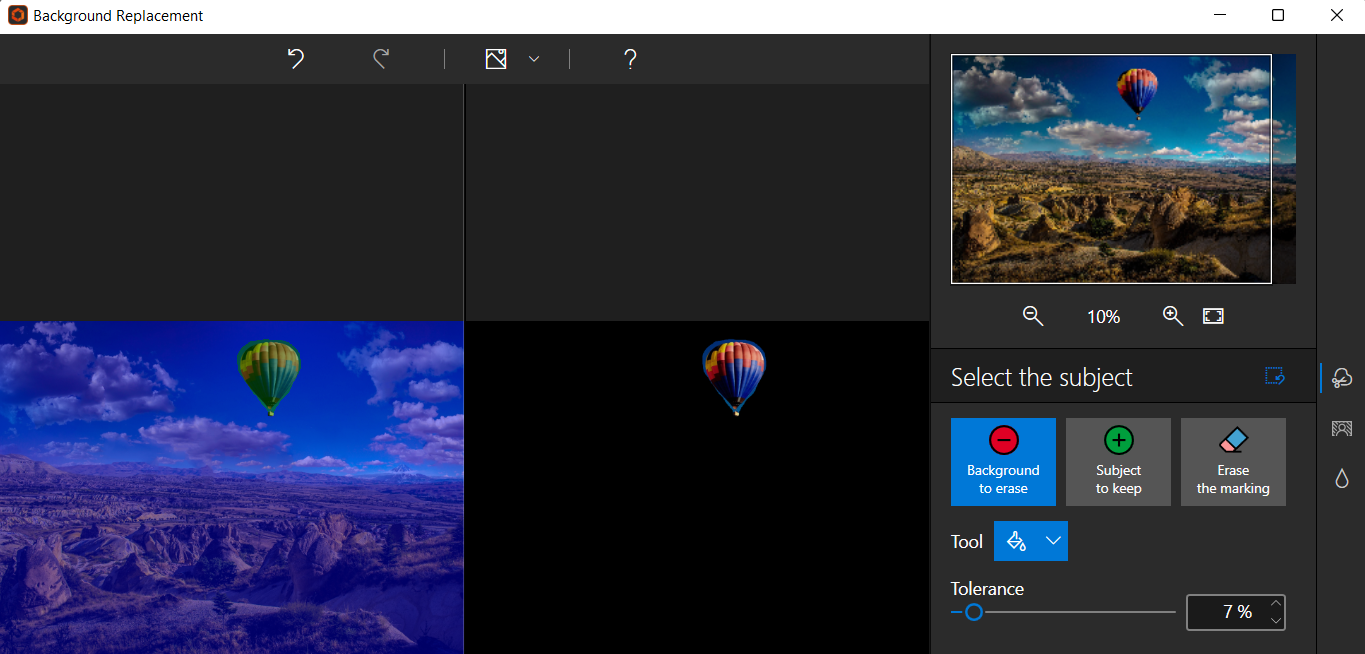This screenshot has width=1365, height=654.
Task: Increase the Tolerance value by one step
Action: coord(1275,603)
